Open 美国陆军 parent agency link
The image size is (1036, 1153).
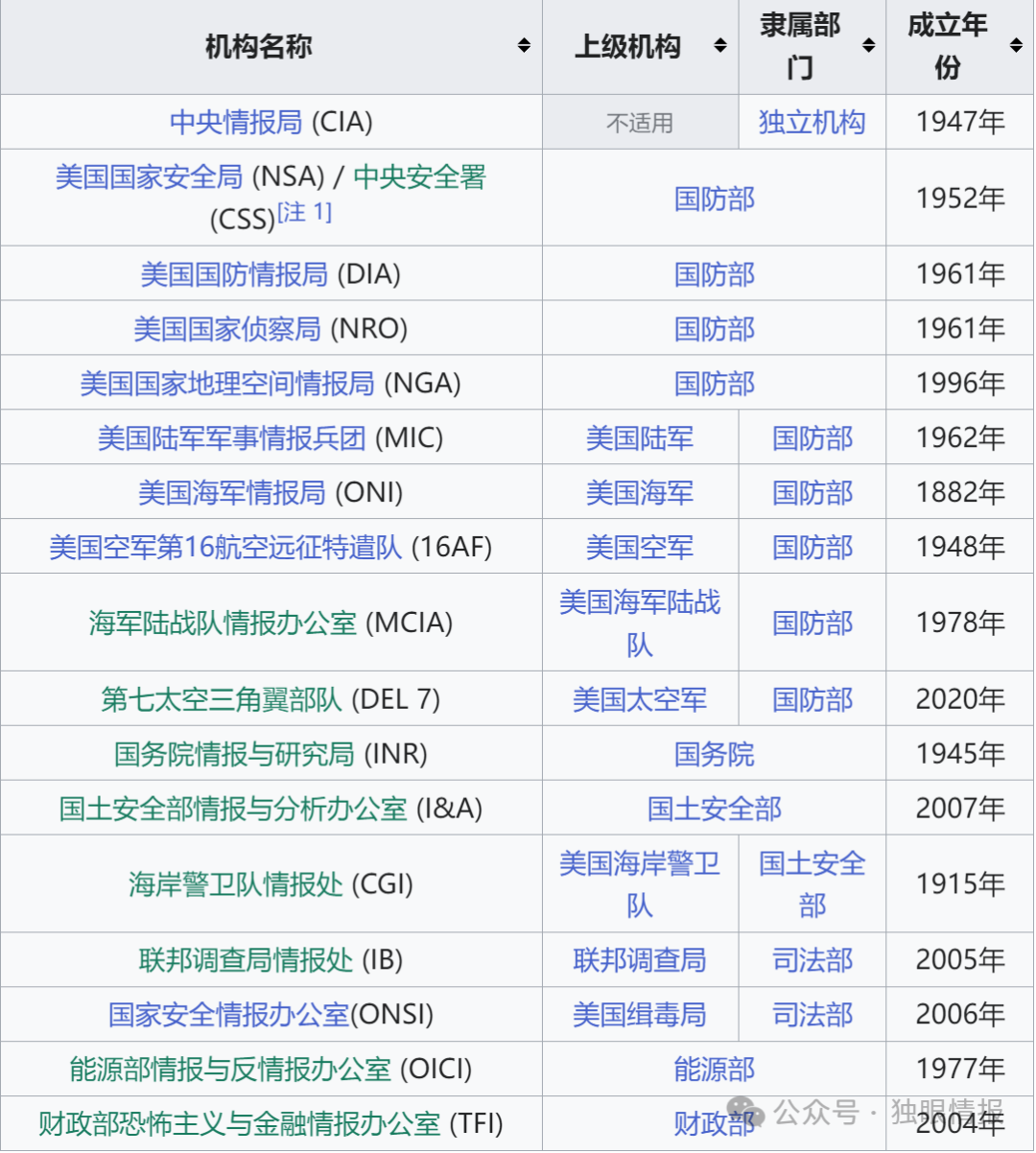coord(640,438)
